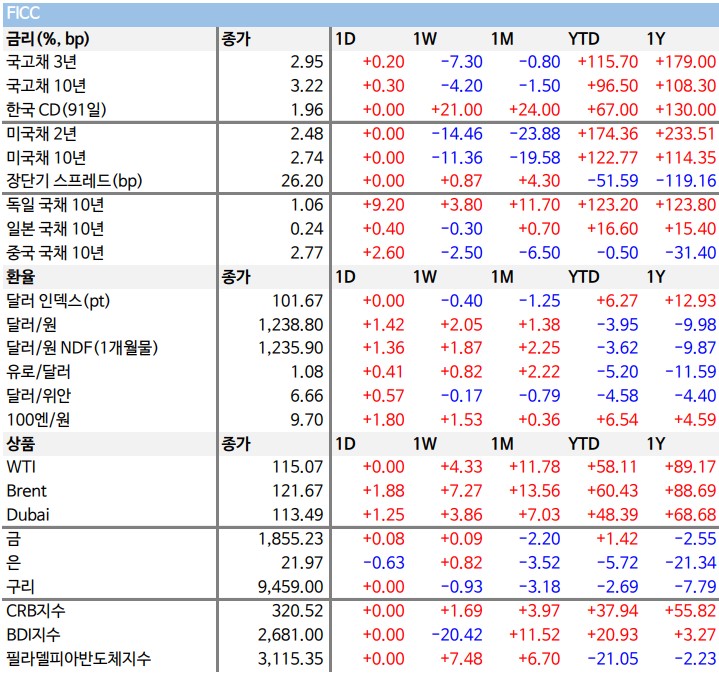Click the 달러/위안 row label
Viewport: 719px width, 681px height.
[x=38, y=395]
